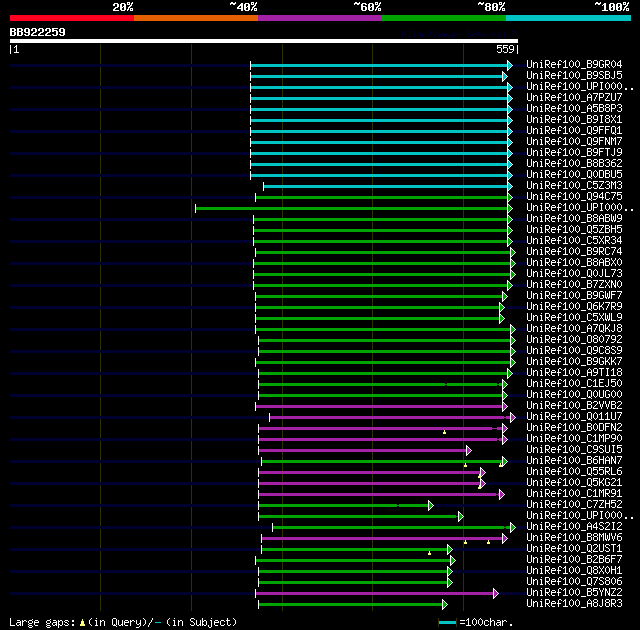The width and height of the screenshot is (640, 630).
Task: Click the purple arrowhead ending the Q5KG21 alignment
Action: (x=483, y=484)
